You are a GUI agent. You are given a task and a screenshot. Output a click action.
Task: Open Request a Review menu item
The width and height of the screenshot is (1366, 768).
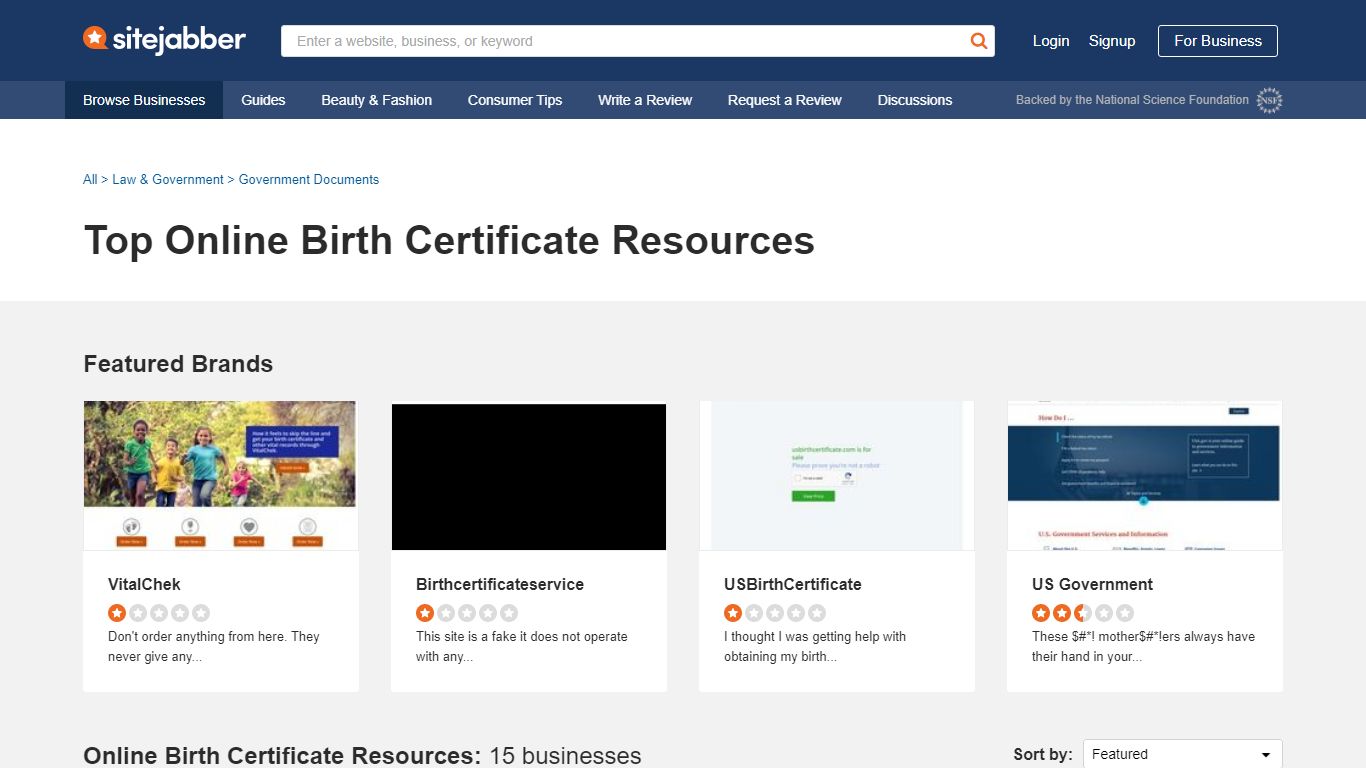[785, 100]
